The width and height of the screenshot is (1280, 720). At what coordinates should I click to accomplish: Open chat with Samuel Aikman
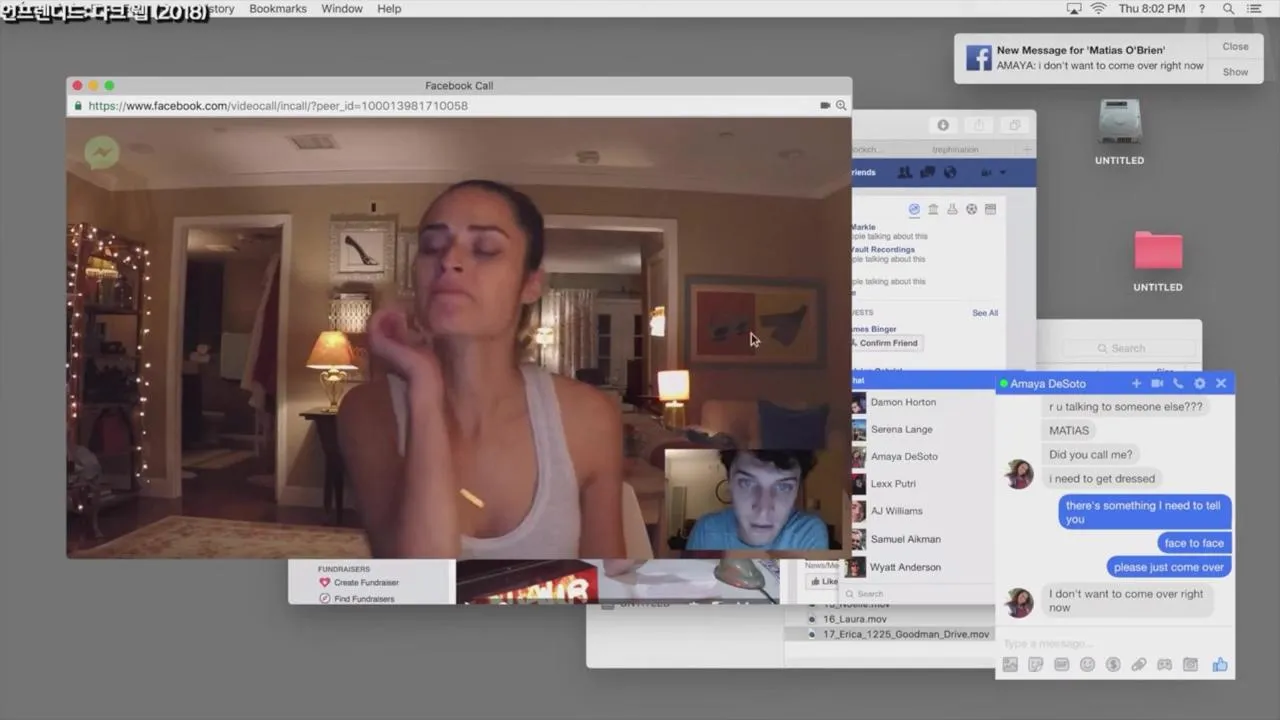tap(905, 539)
